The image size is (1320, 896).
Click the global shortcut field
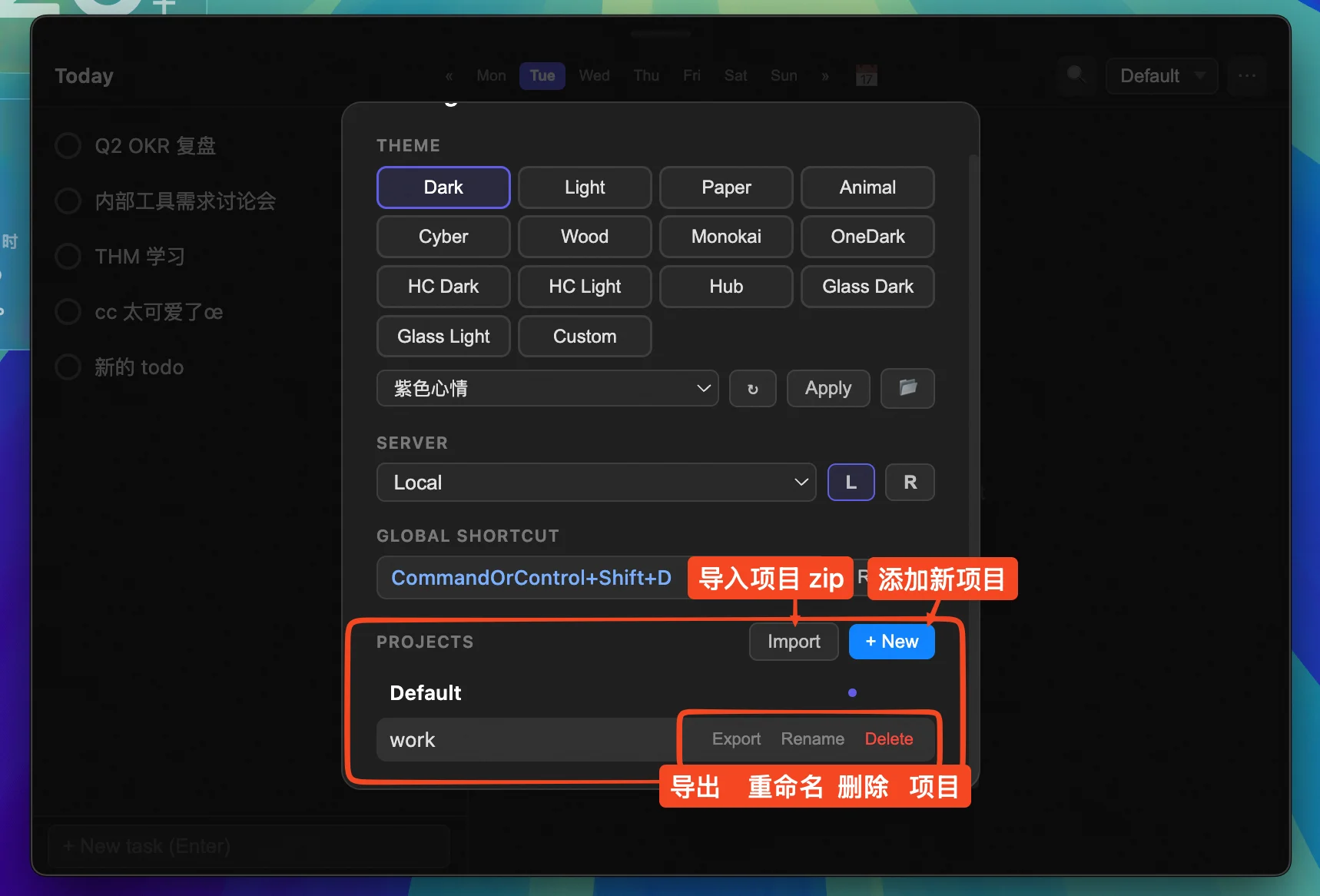click(533, 578)
